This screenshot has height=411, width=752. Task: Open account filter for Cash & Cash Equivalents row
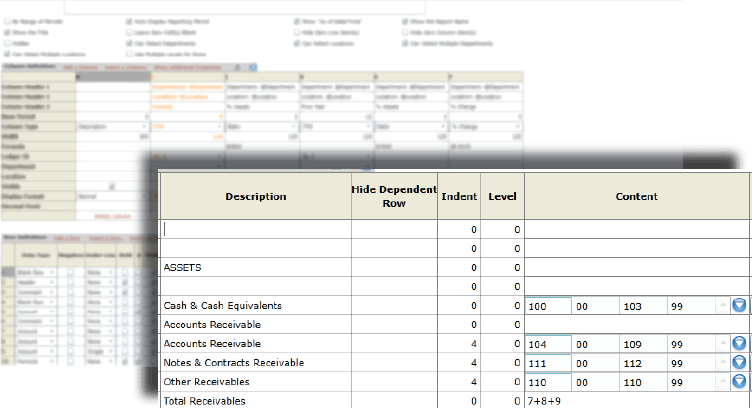[739, 305]
